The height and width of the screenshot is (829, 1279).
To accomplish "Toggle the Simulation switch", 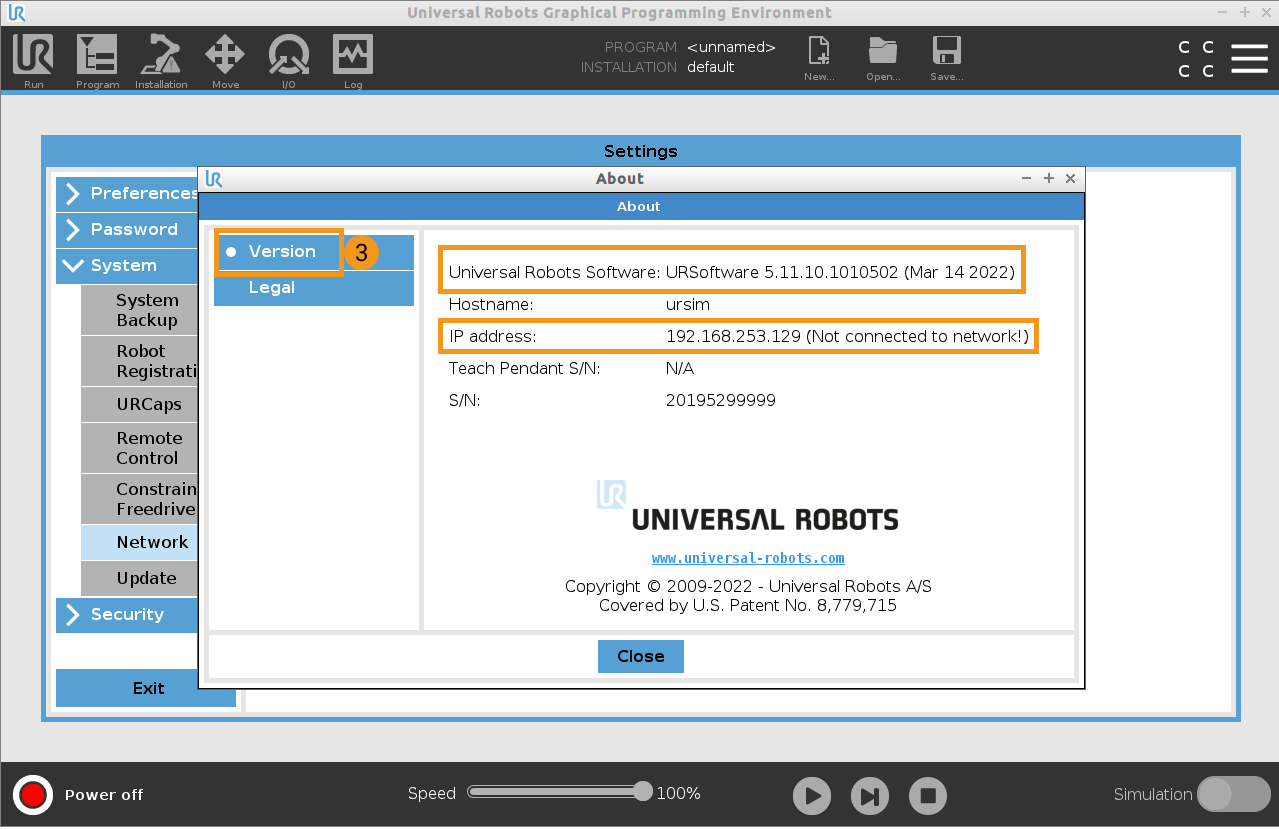I will point(1232,794).
